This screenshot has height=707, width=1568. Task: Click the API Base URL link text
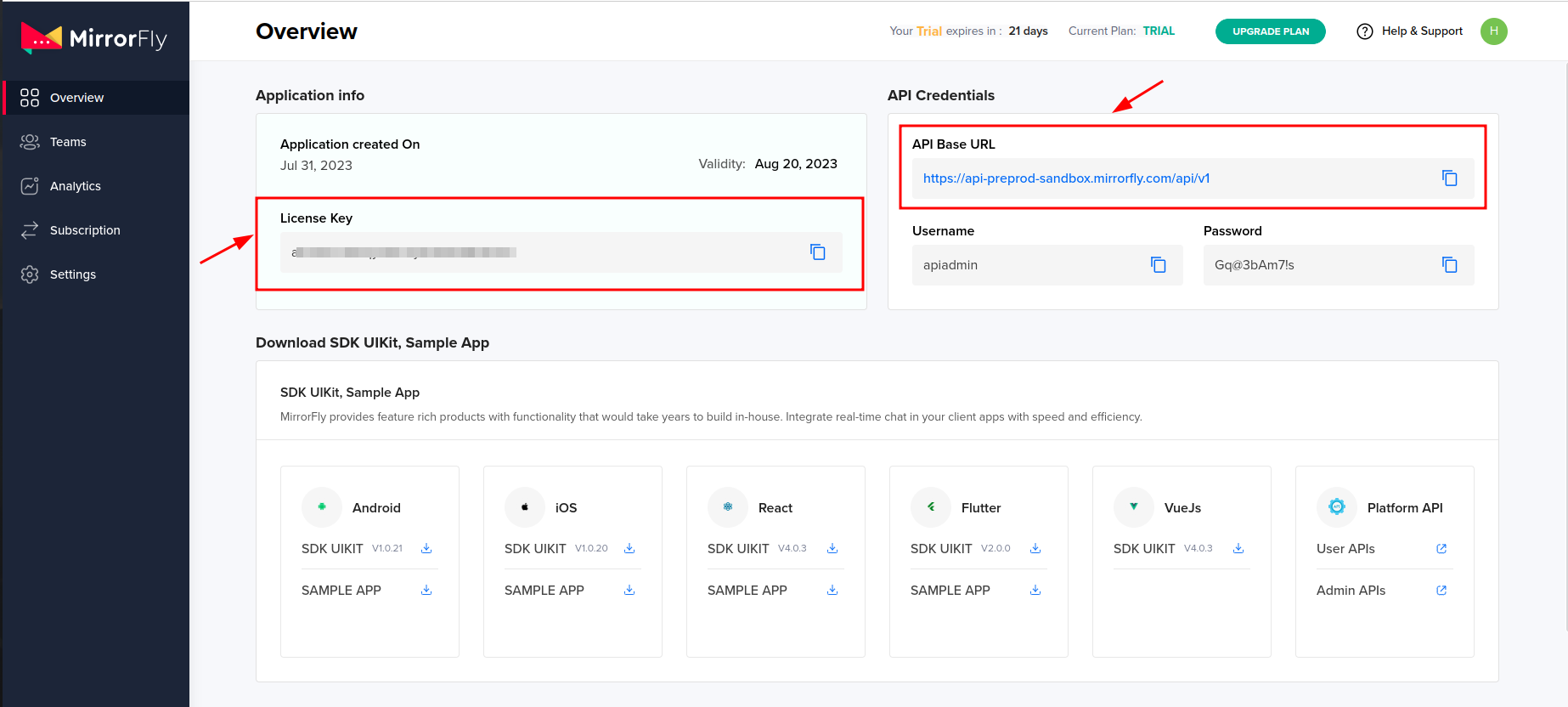(1066, 178)
